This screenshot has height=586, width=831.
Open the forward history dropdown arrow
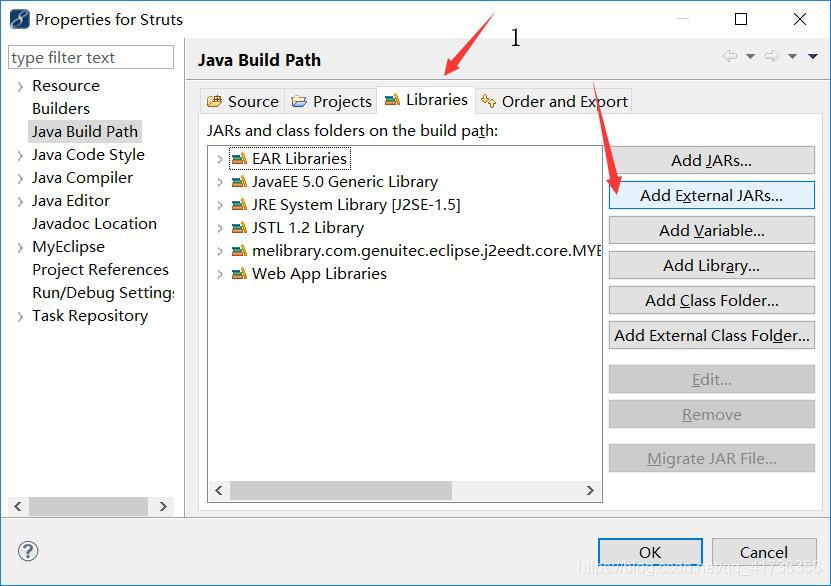pos(792,56)
